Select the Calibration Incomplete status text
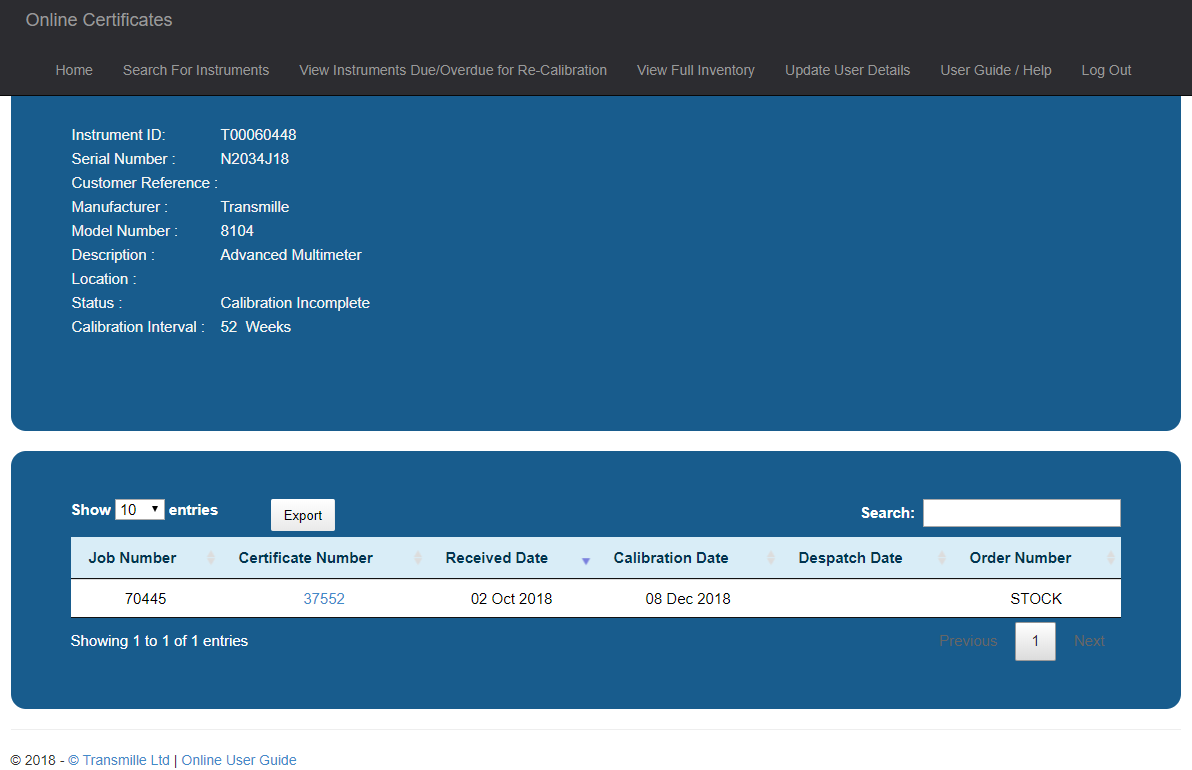 click(x=295, y=303)
